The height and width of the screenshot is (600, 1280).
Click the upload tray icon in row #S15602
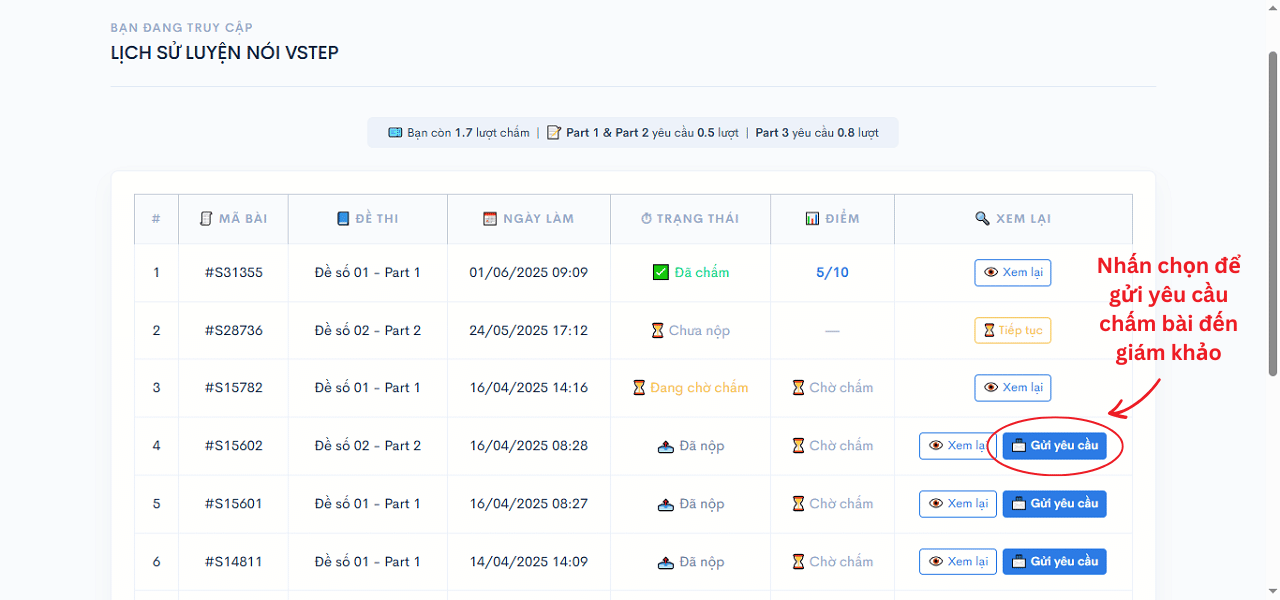665,446
